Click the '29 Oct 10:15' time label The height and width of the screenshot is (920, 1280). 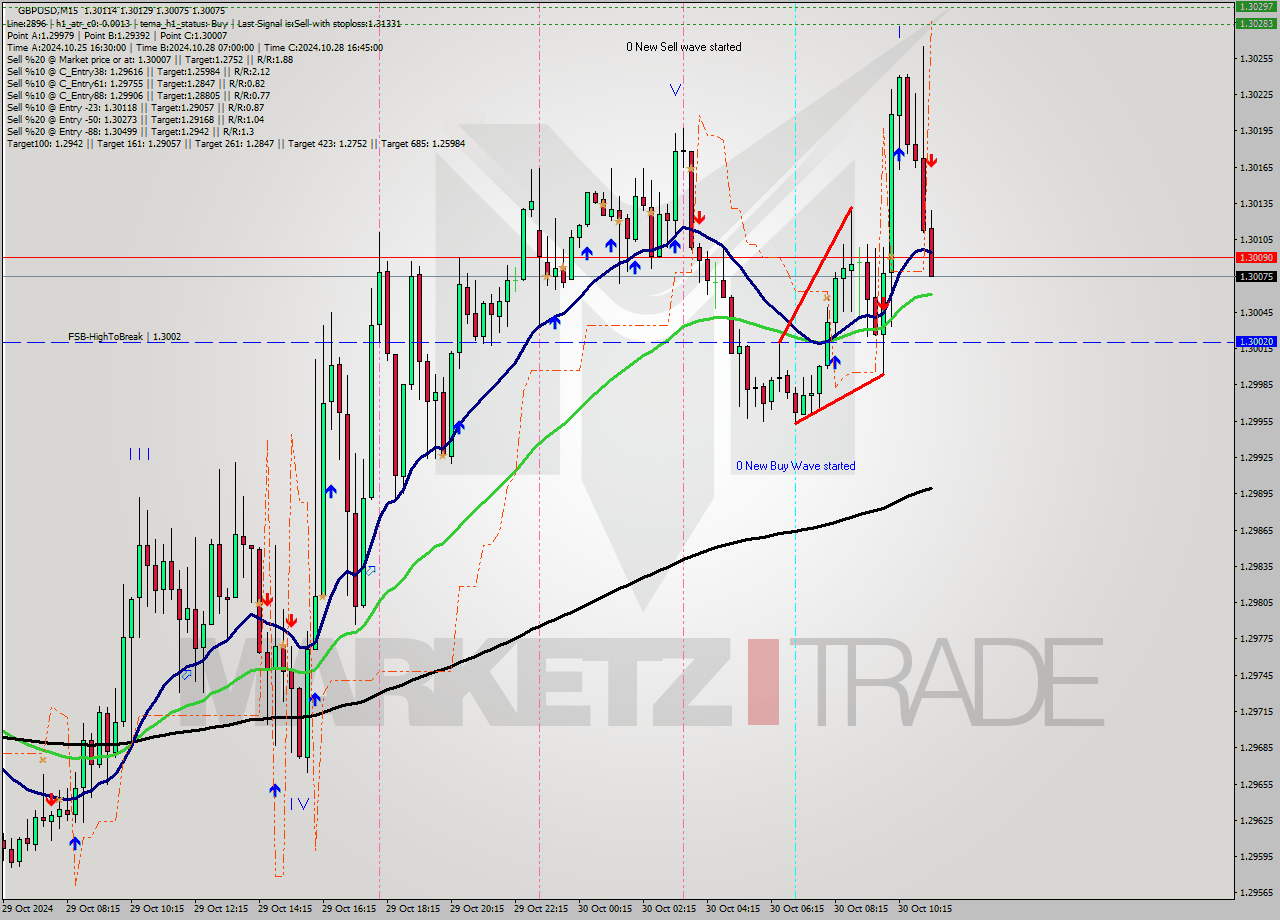[156, 909]
